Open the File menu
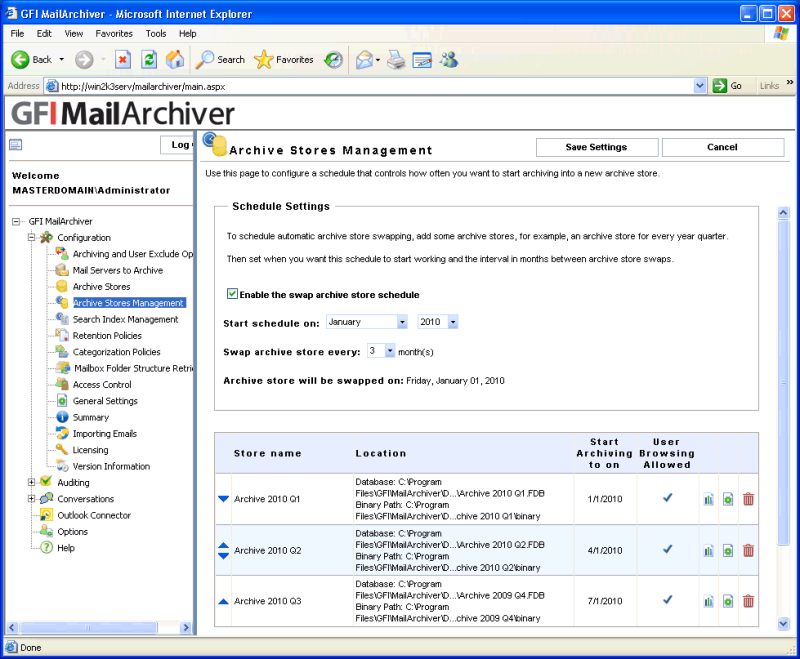 (x=17, y=34)
